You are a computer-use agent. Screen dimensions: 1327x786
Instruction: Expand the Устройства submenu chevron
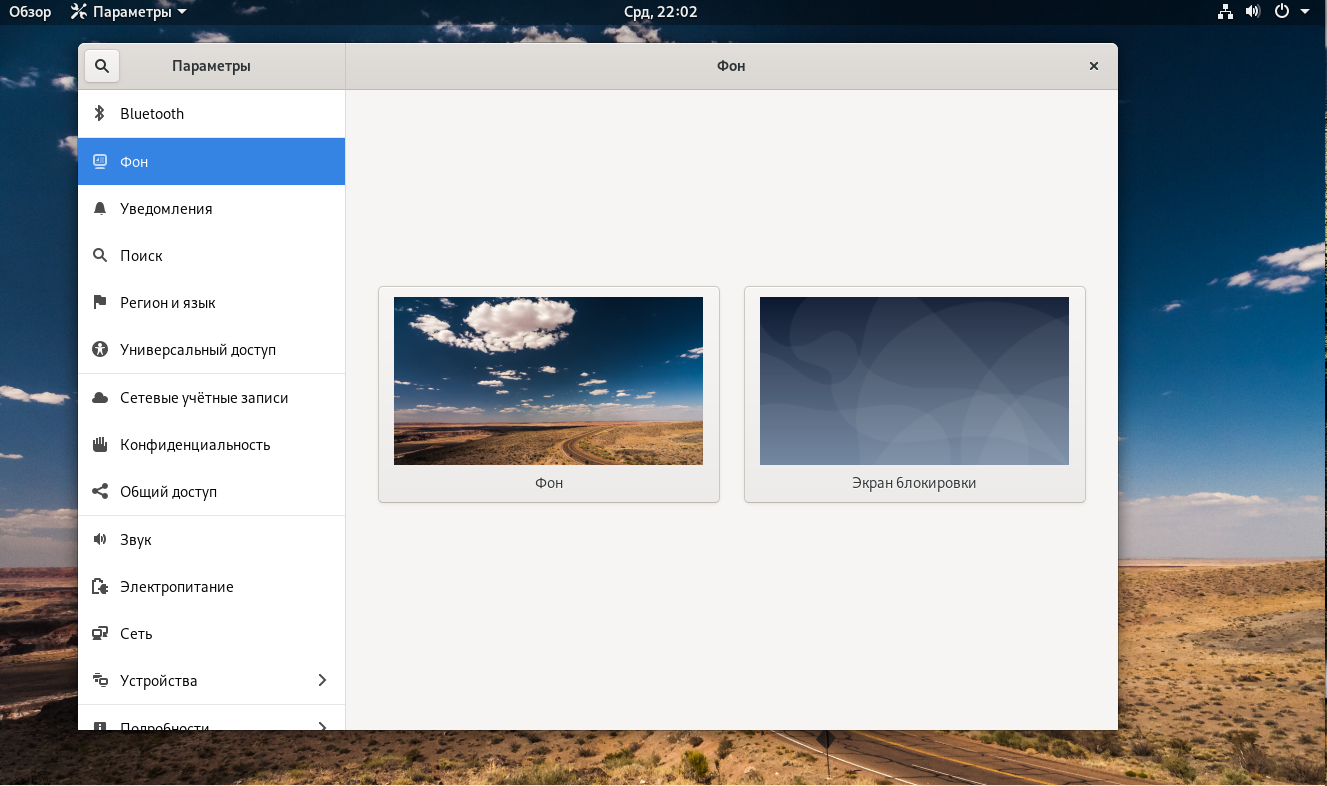[322, 680]
